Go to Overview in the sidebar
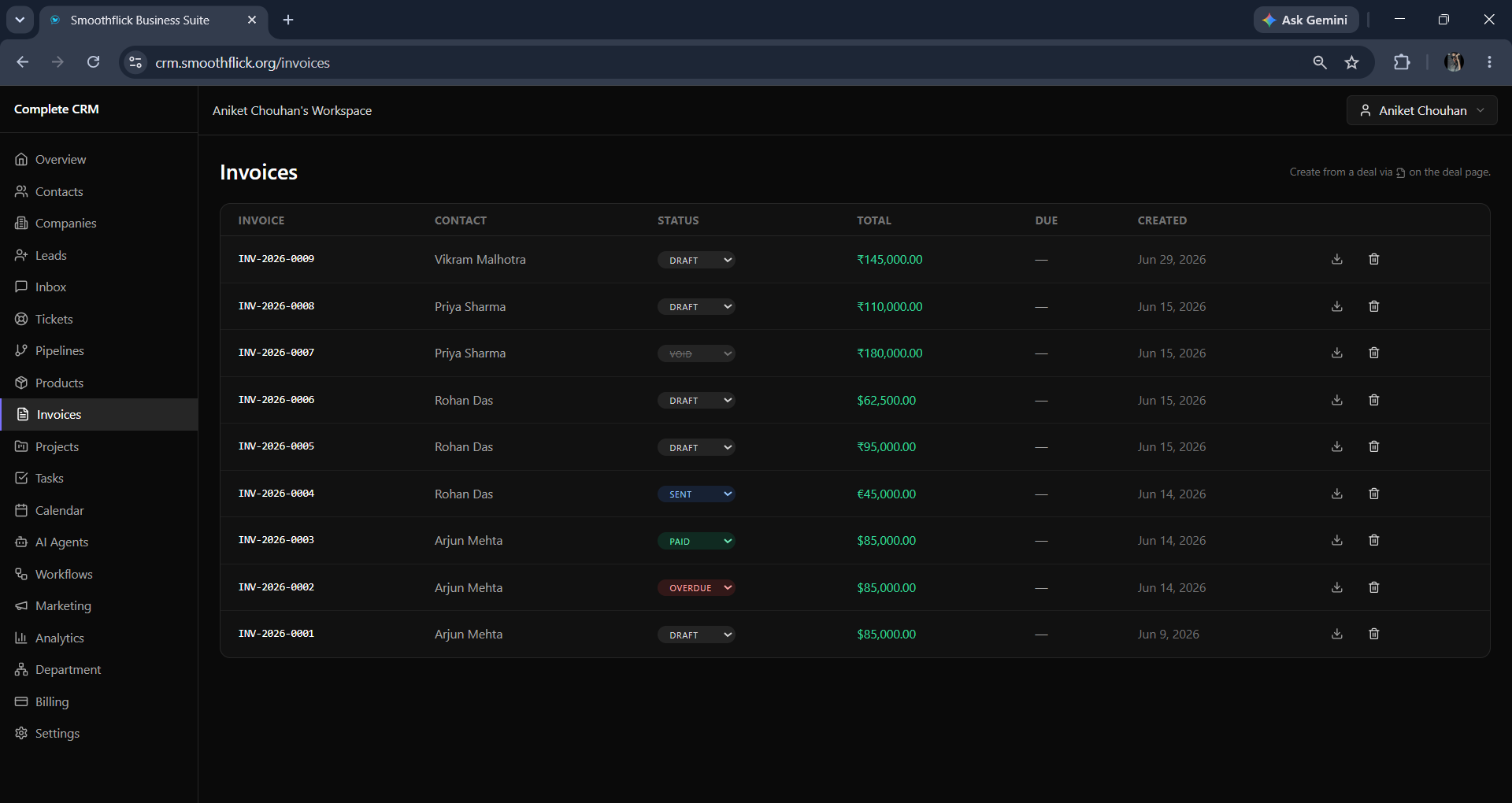The height and width of the screenshot is (803, 1512). [x=98, y=159]
